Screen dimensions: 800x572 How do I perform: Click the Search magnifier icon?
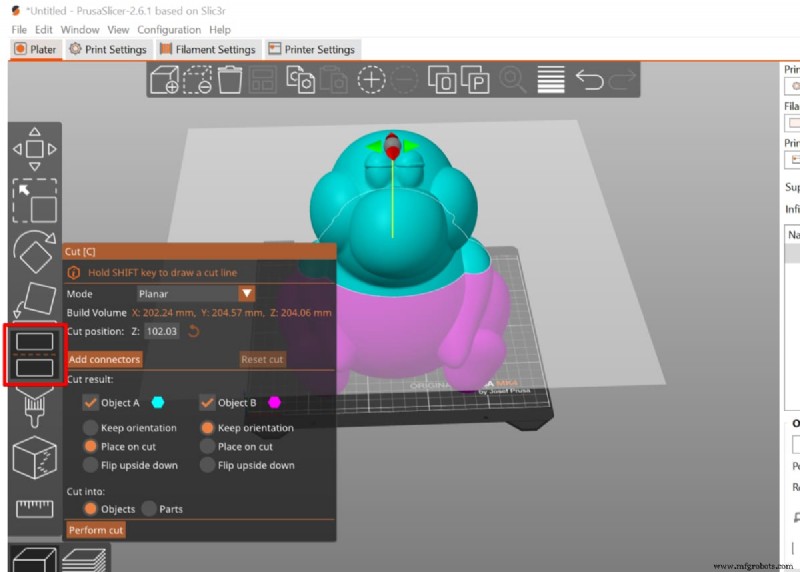point(512,80)
